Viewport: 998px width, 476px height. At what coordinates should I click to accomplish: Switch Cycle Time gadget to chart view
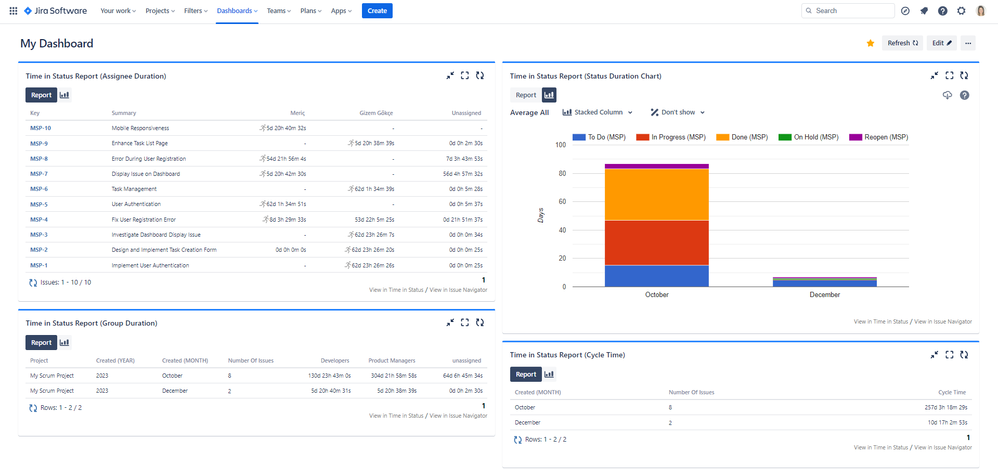tap(549, 374)
